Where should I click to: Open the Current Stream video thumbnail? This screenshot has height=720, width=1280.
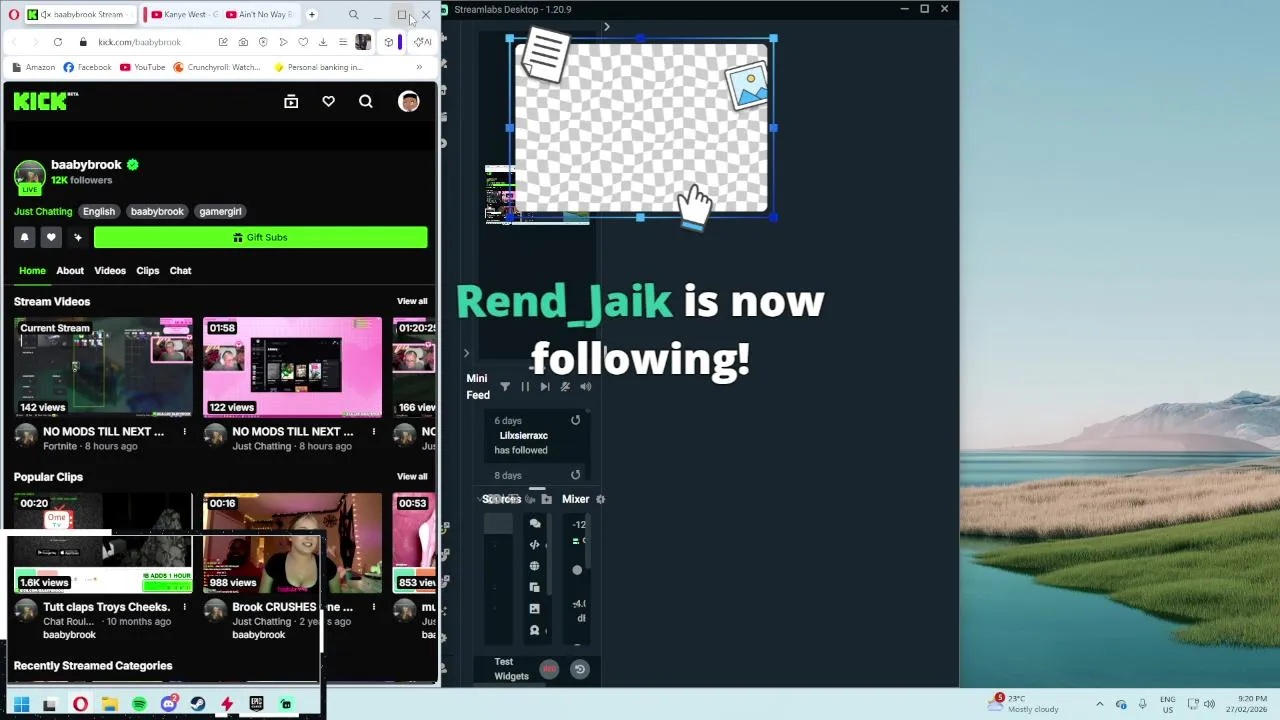pos(103,367)
